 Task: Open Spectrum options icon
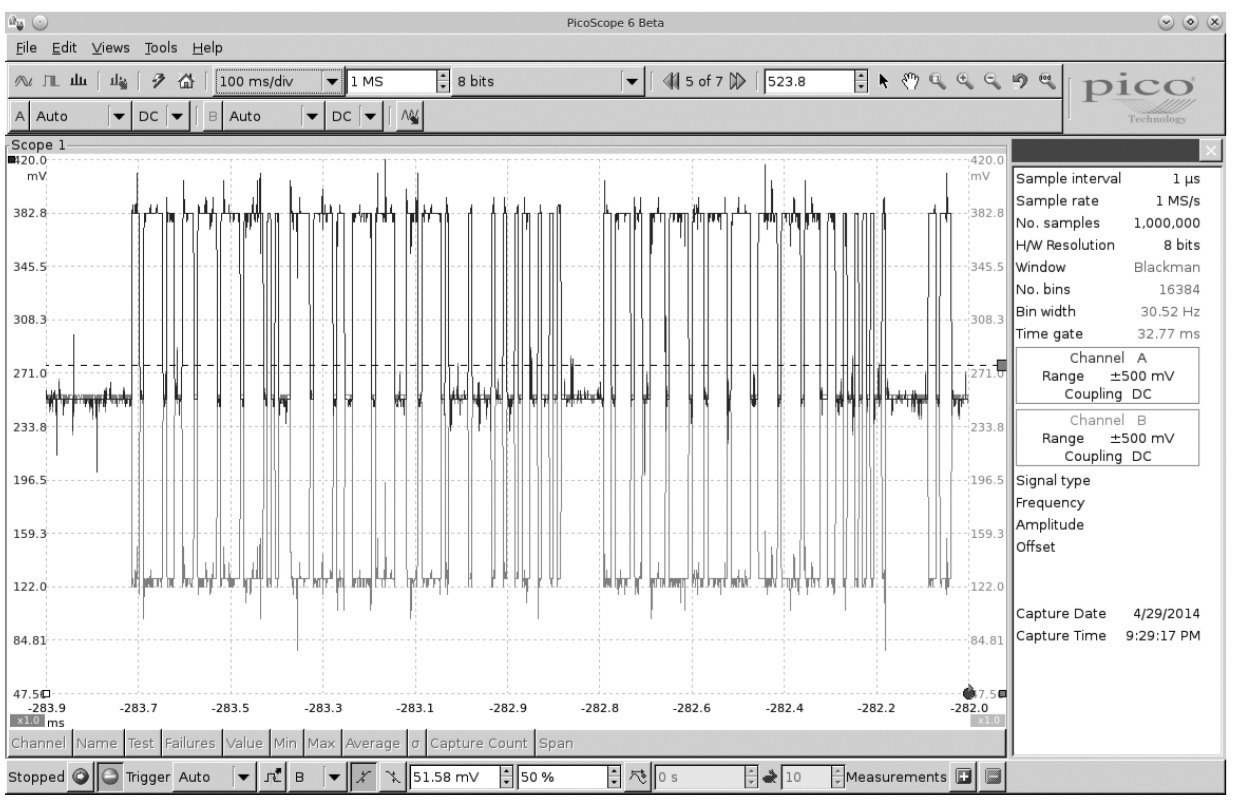pos(119,81)
